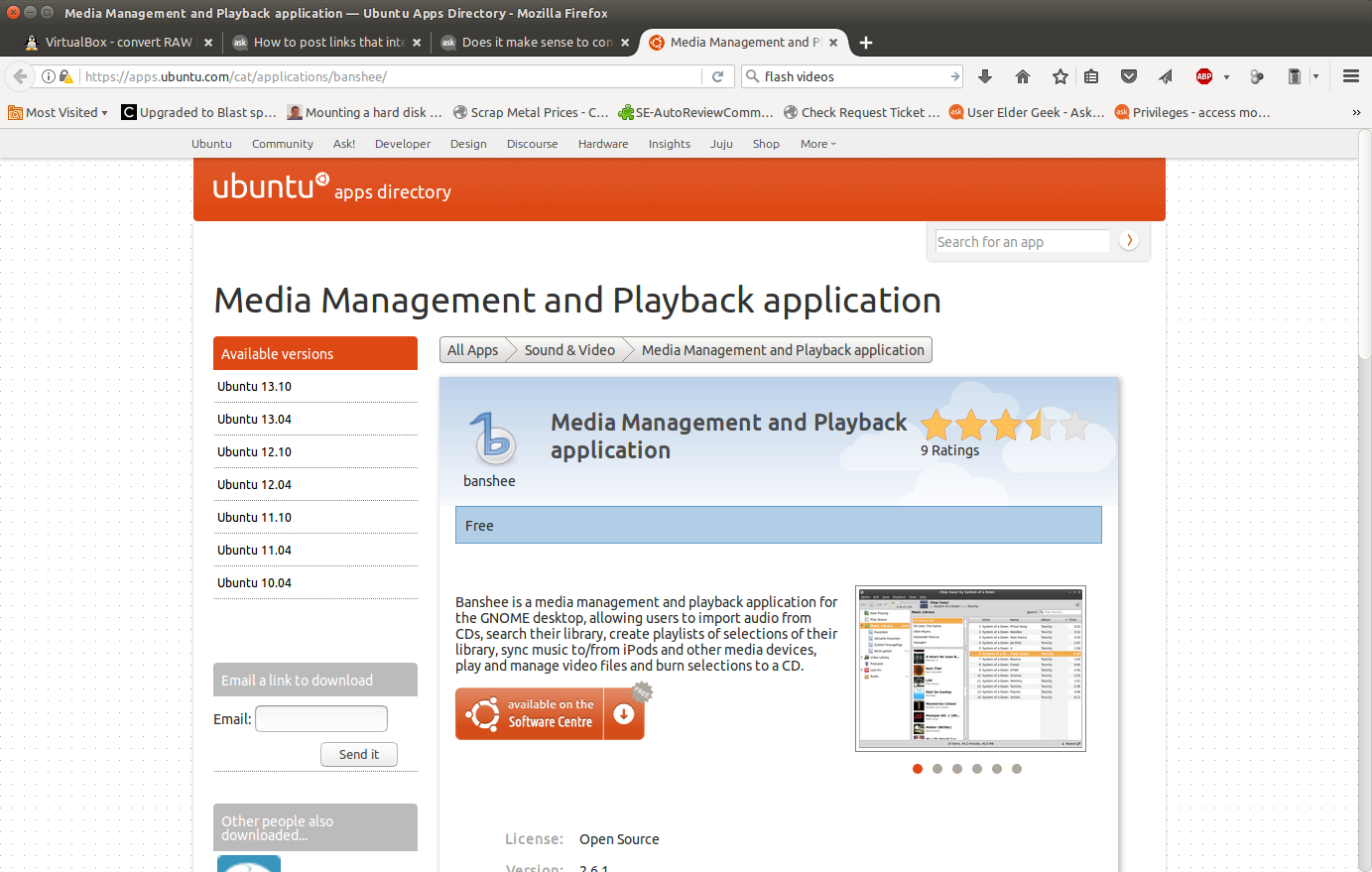This screenshot has width=1372, height=872.
Task: Click the clipboard toolbar icon
Action: pyautogui.click(x=1294, y=76)
